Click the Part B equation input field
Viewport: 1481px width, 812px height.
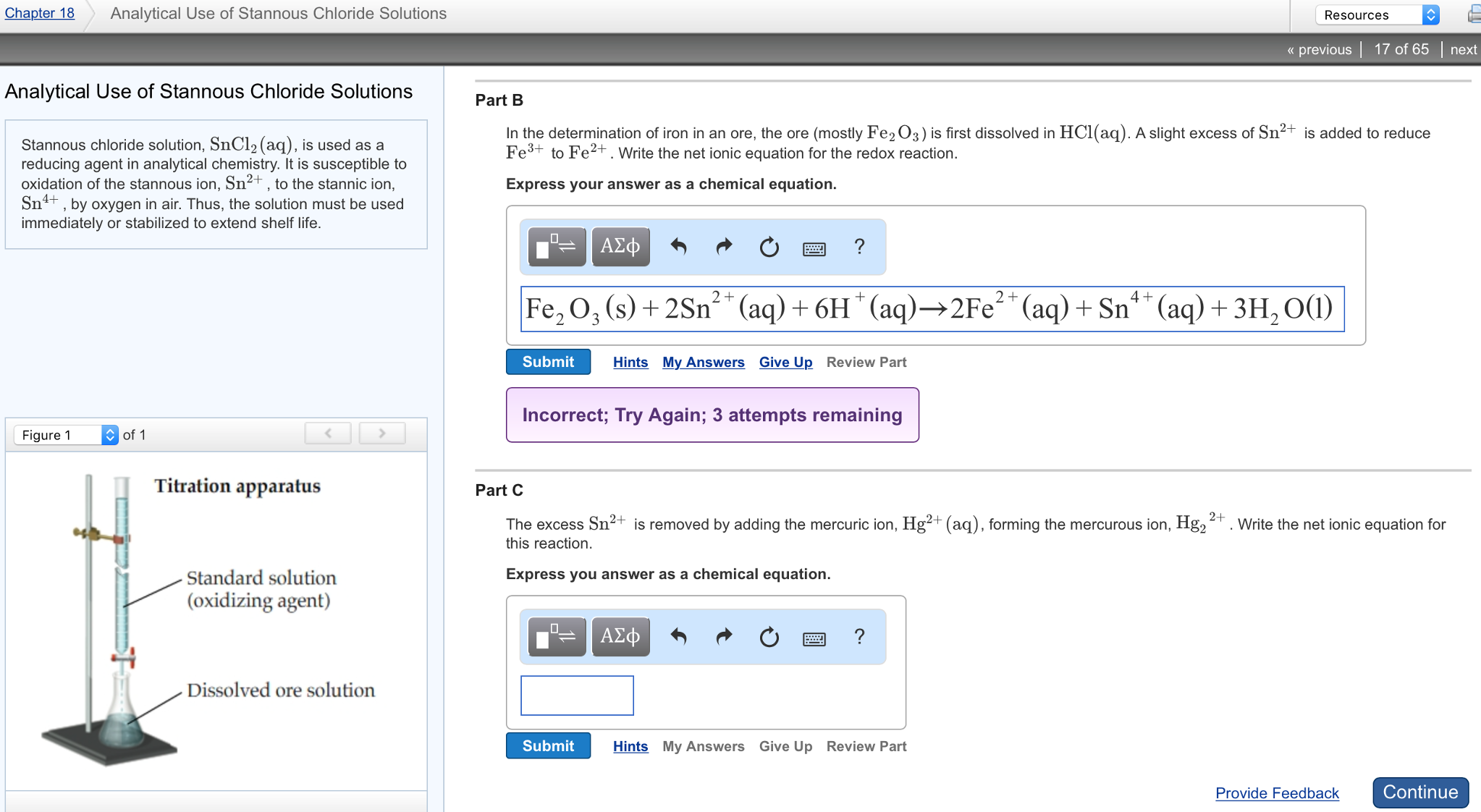pyautogui.click(x=932, y=309)
